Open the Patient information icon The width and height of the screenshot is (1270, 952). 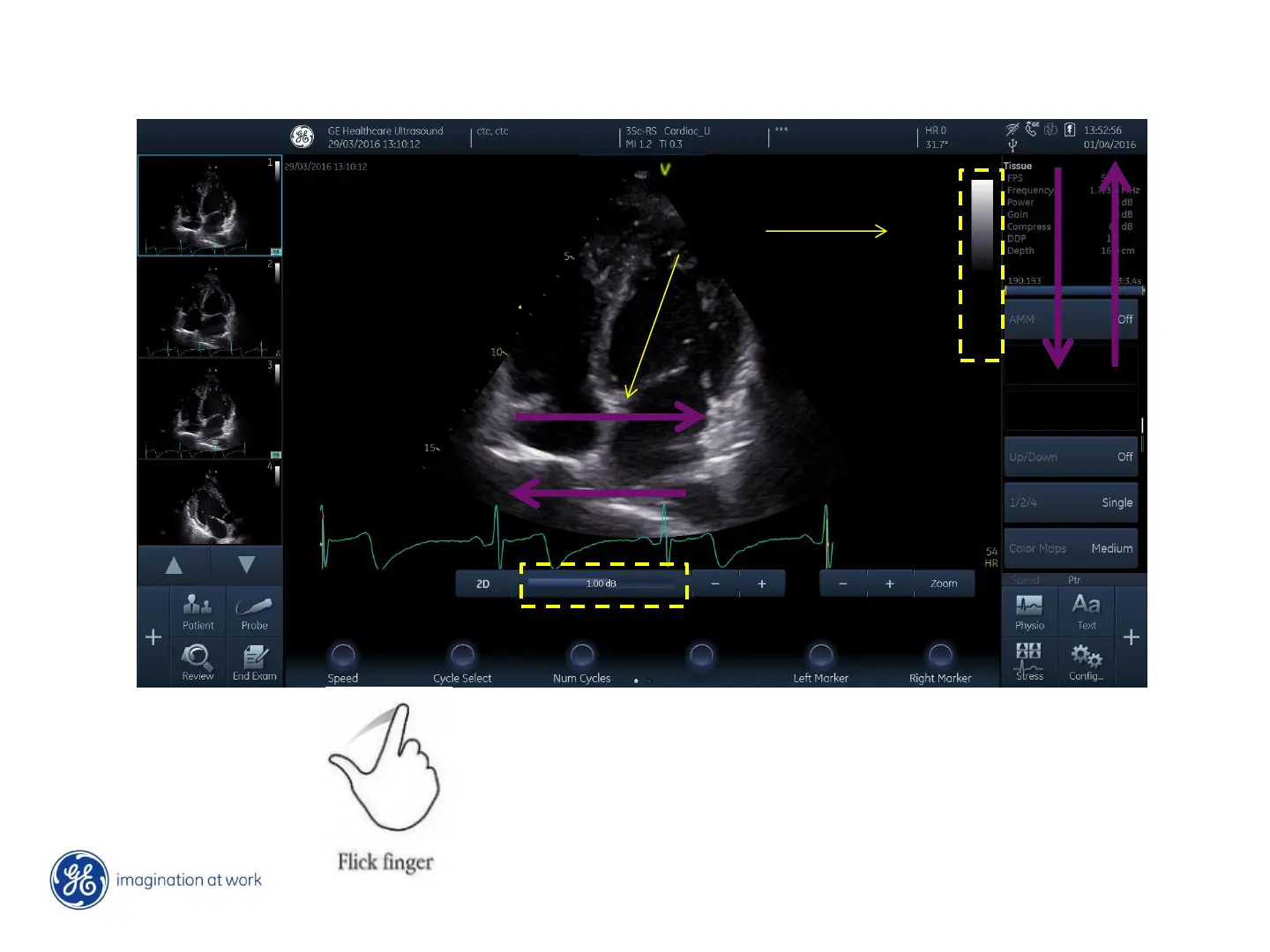[198, 612]
